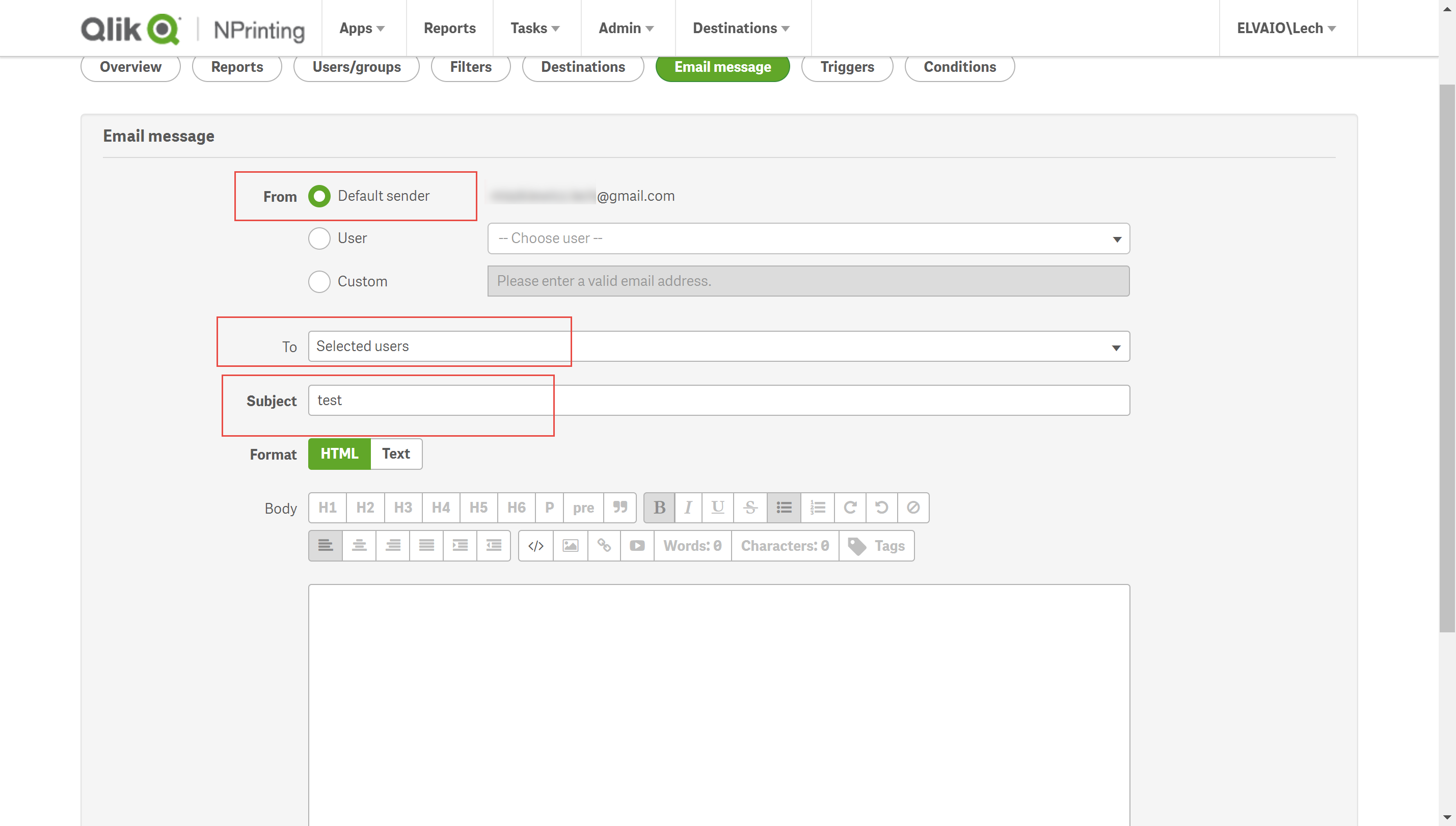Select the User sender radio button

pyautogui.click(x=319, y=238)
